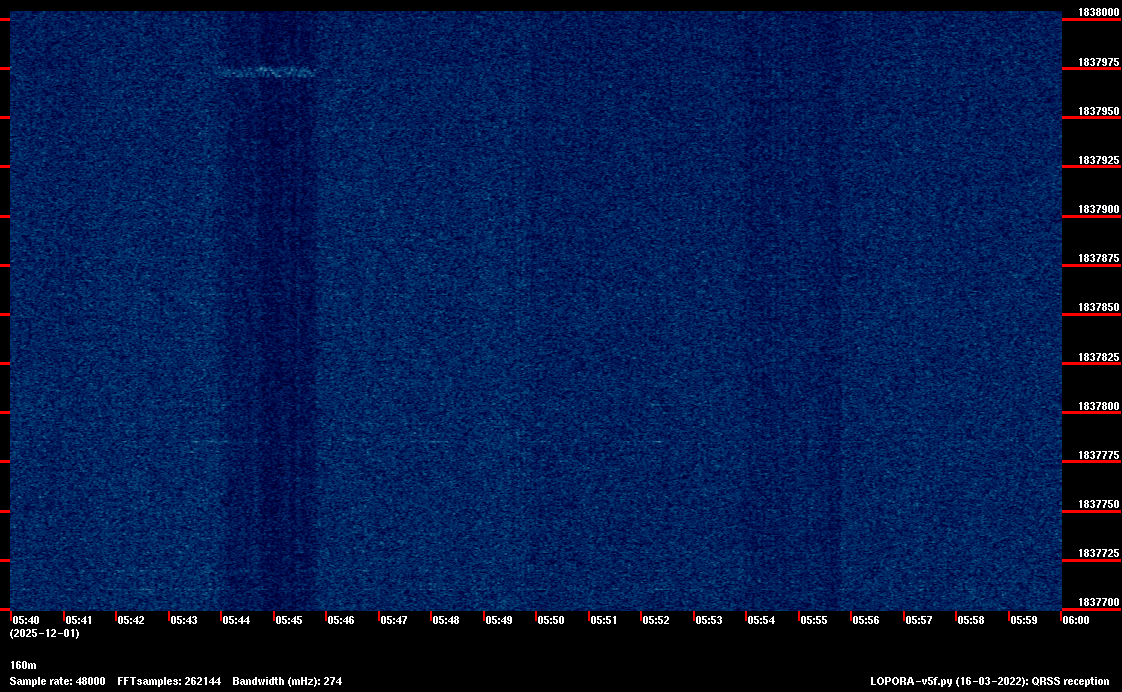Click the 05:50 time label
The image size is (1122, 692).
[551, 620]
